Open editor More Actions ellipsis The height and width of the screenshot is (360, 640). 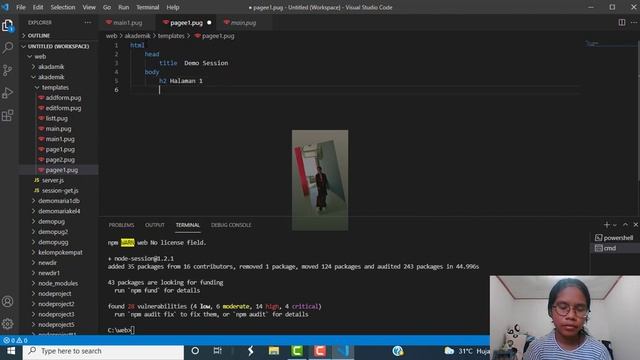[634, 22]
